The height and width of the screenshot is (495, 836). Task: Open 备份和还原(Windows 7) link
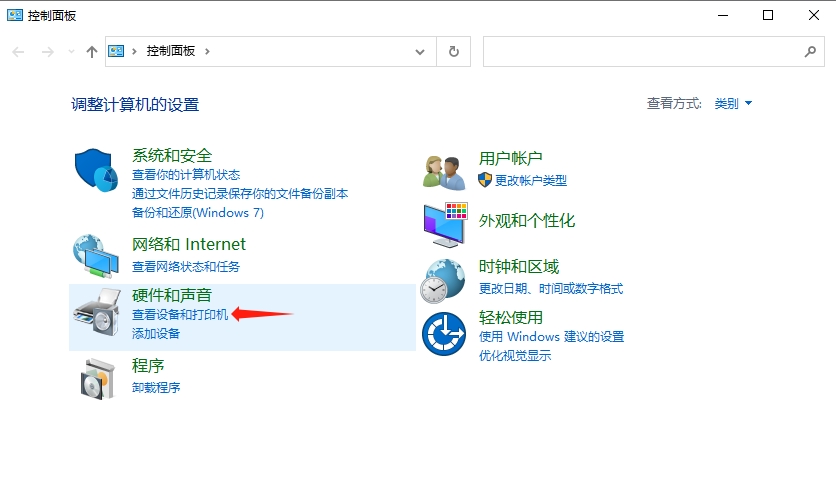pyautogui.click(x=198, y=213)
